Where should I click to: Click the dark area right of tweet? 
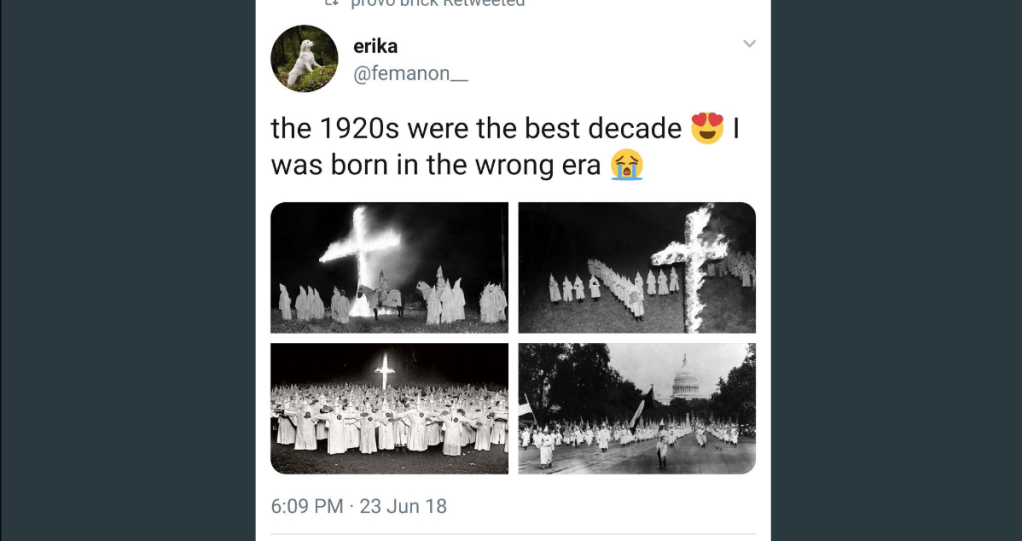(x=896, y=270)
